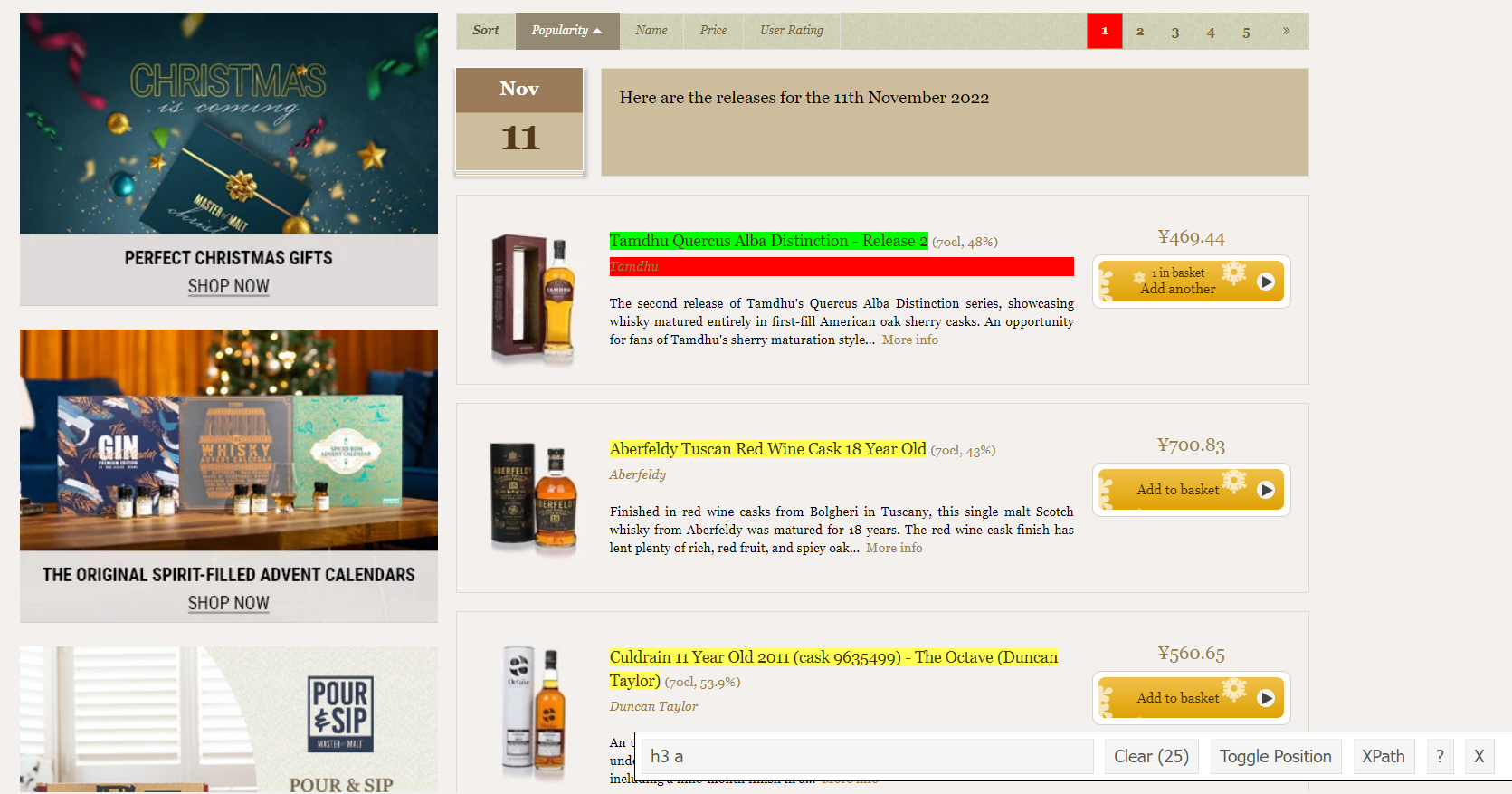Sort products by Price
Screen dimensions: 1512x794
click(x=713, y=31)
